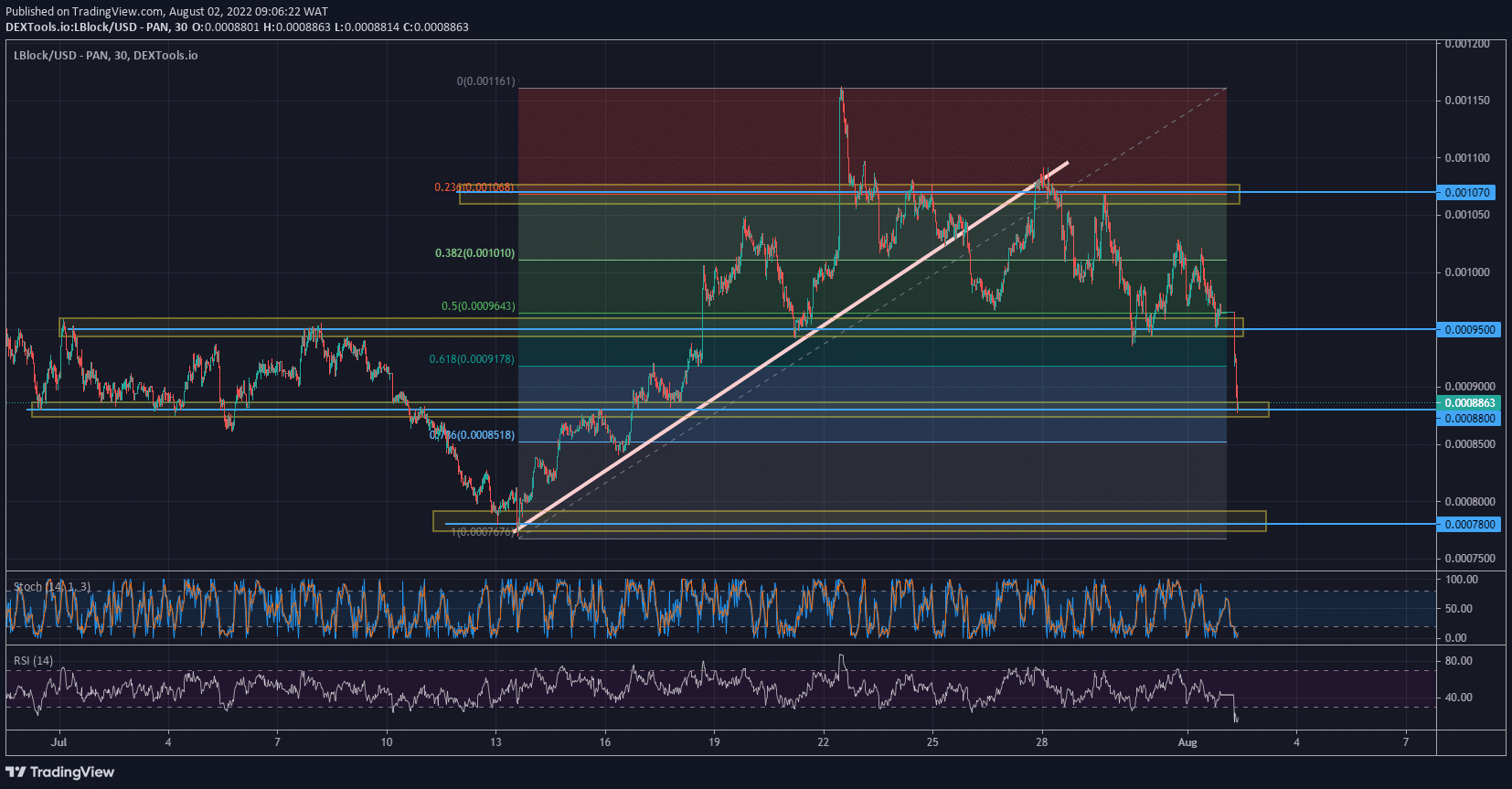Click the 0.001000 price axis value
The image size is (1512, 789).
click(1467, 272)
